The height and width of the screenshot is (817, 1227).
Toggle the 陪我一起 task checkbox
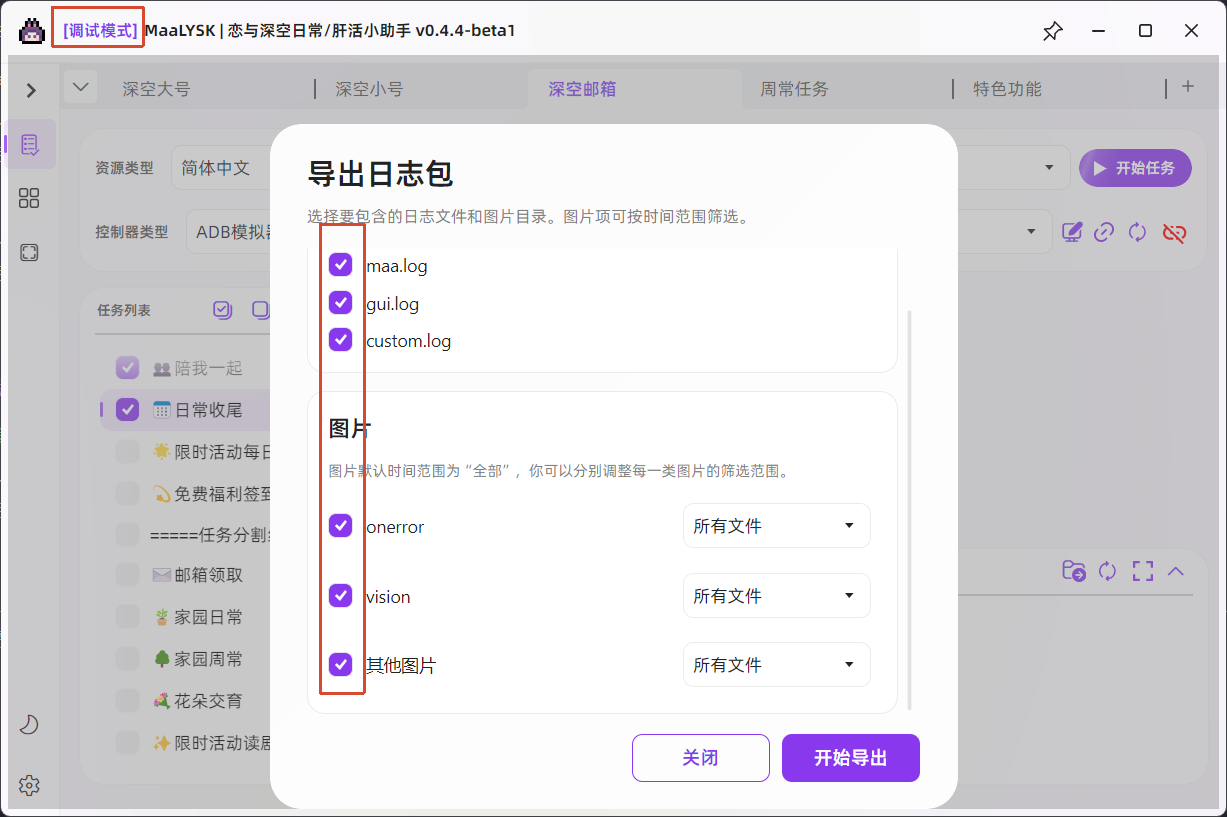[127, 368]
